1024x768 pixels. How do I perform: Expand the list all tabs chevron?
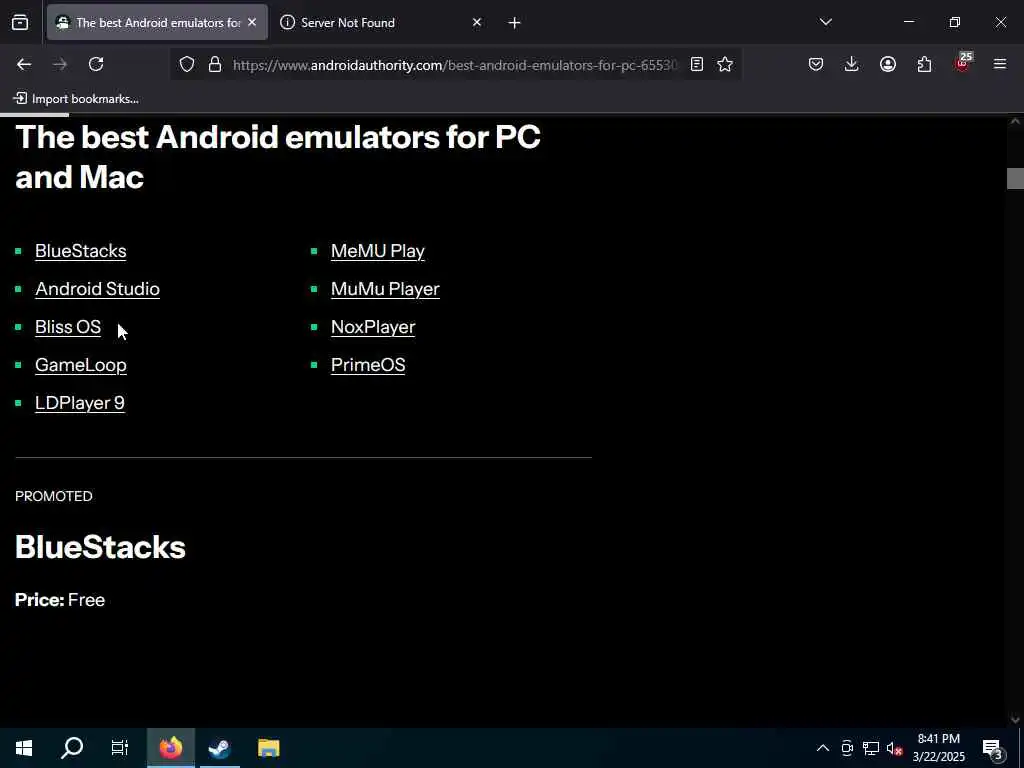[825, 22]
